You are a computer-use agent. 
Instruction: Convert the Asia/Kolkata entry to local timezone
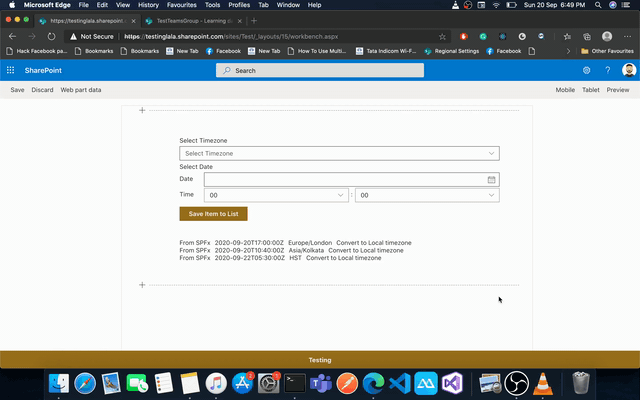[366, 251]
